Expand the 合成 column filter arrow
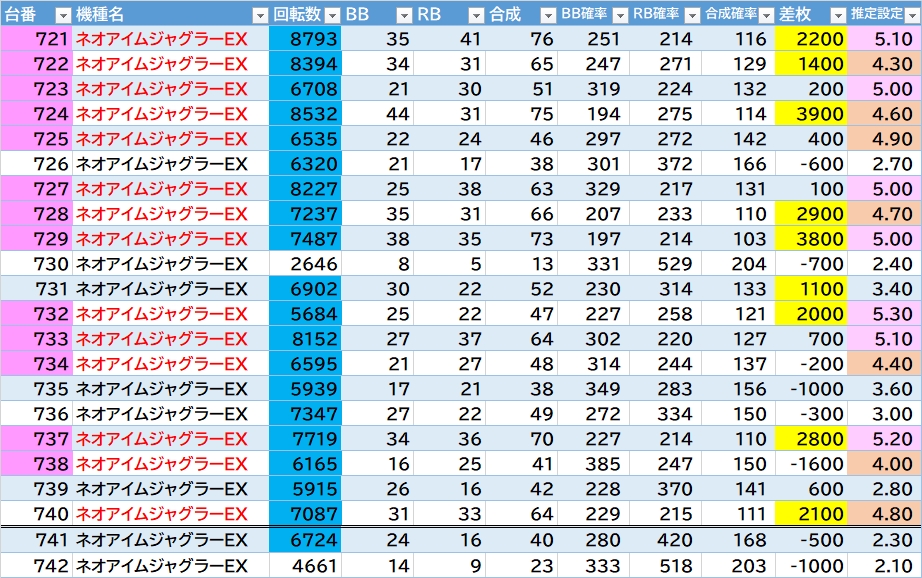Image resolution: width=922 pixels, height=578 pixels. coord(547,15)
